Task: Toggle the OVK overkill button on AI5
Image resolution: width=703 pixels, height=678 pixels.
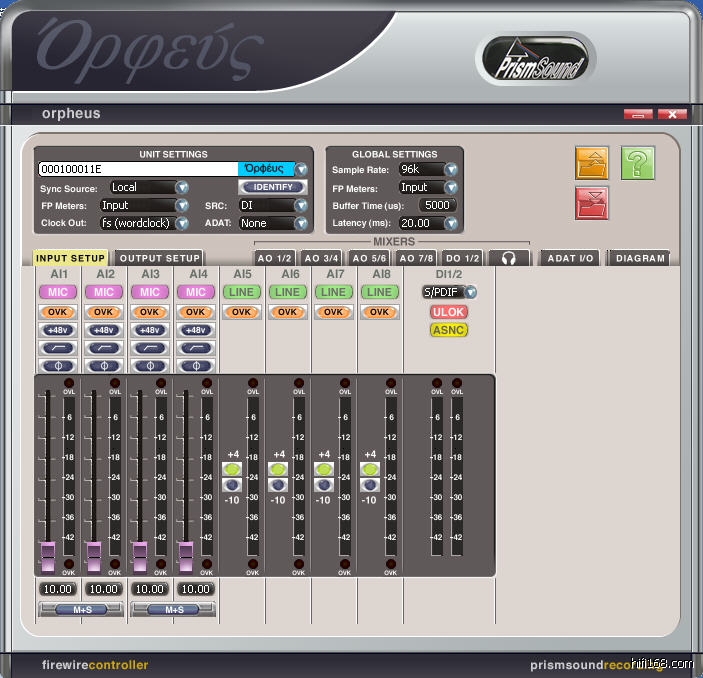Action: pyautogui.click(x=241, y=312)
